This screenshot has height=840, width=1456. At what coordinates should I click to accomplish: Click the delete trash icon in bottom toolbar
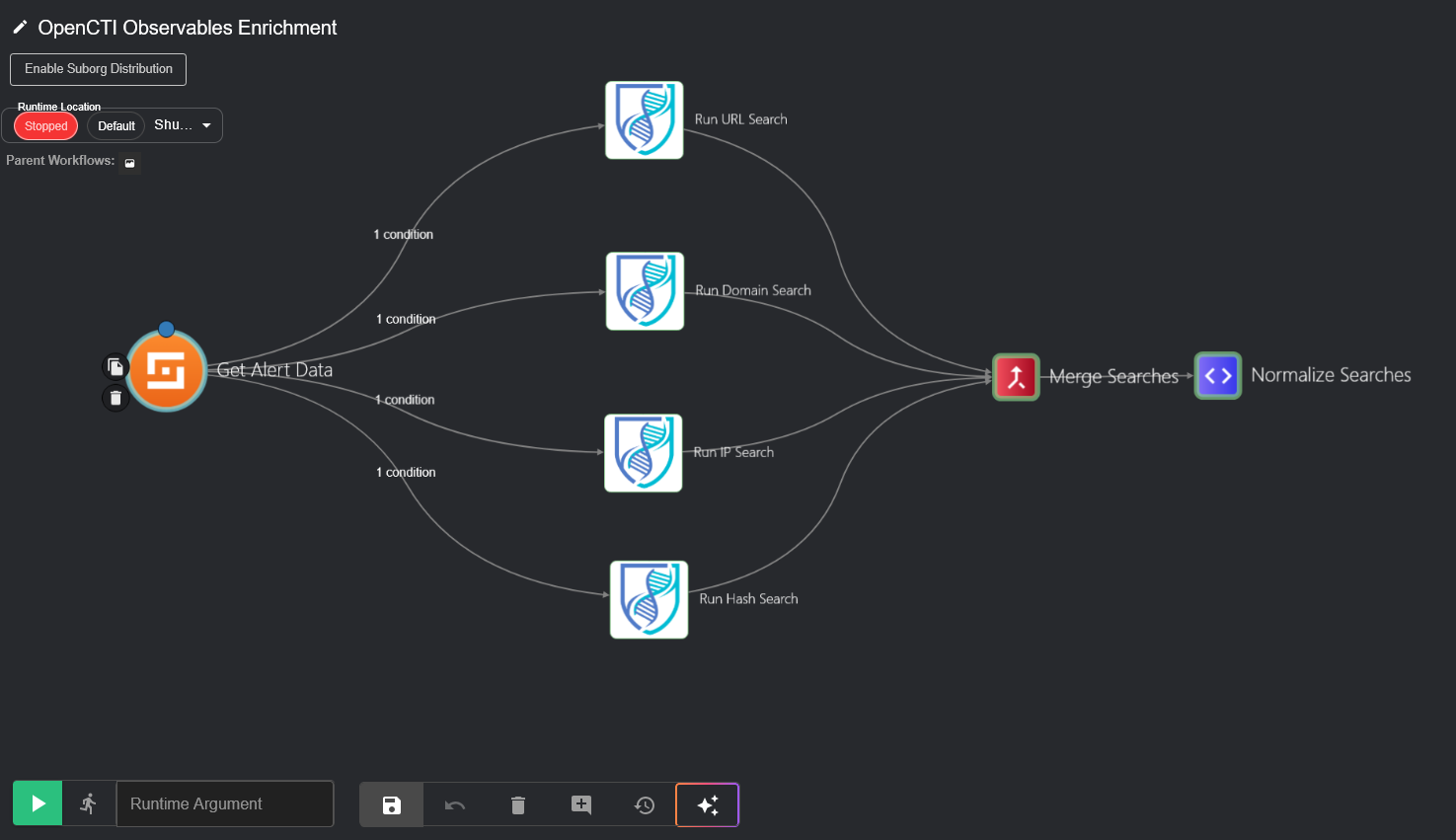point(518,804)
